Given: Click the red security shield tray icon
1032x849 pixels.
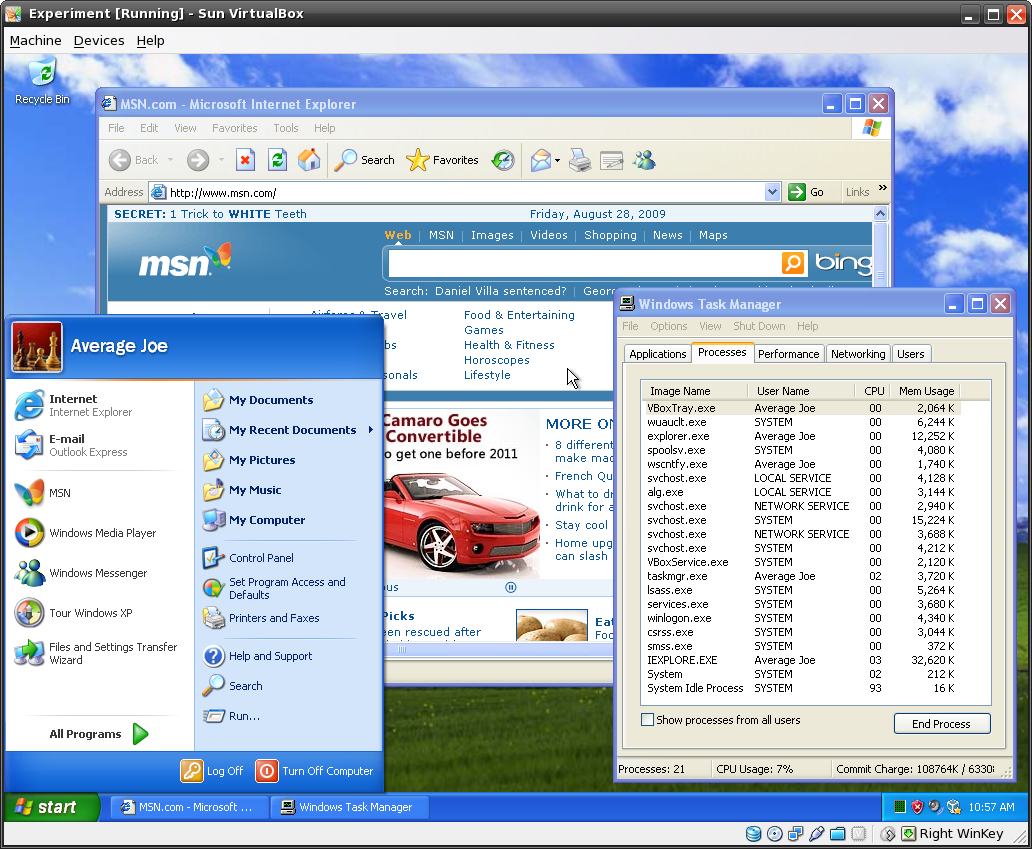Looking at the screenshot, I should tap(917, 807).
